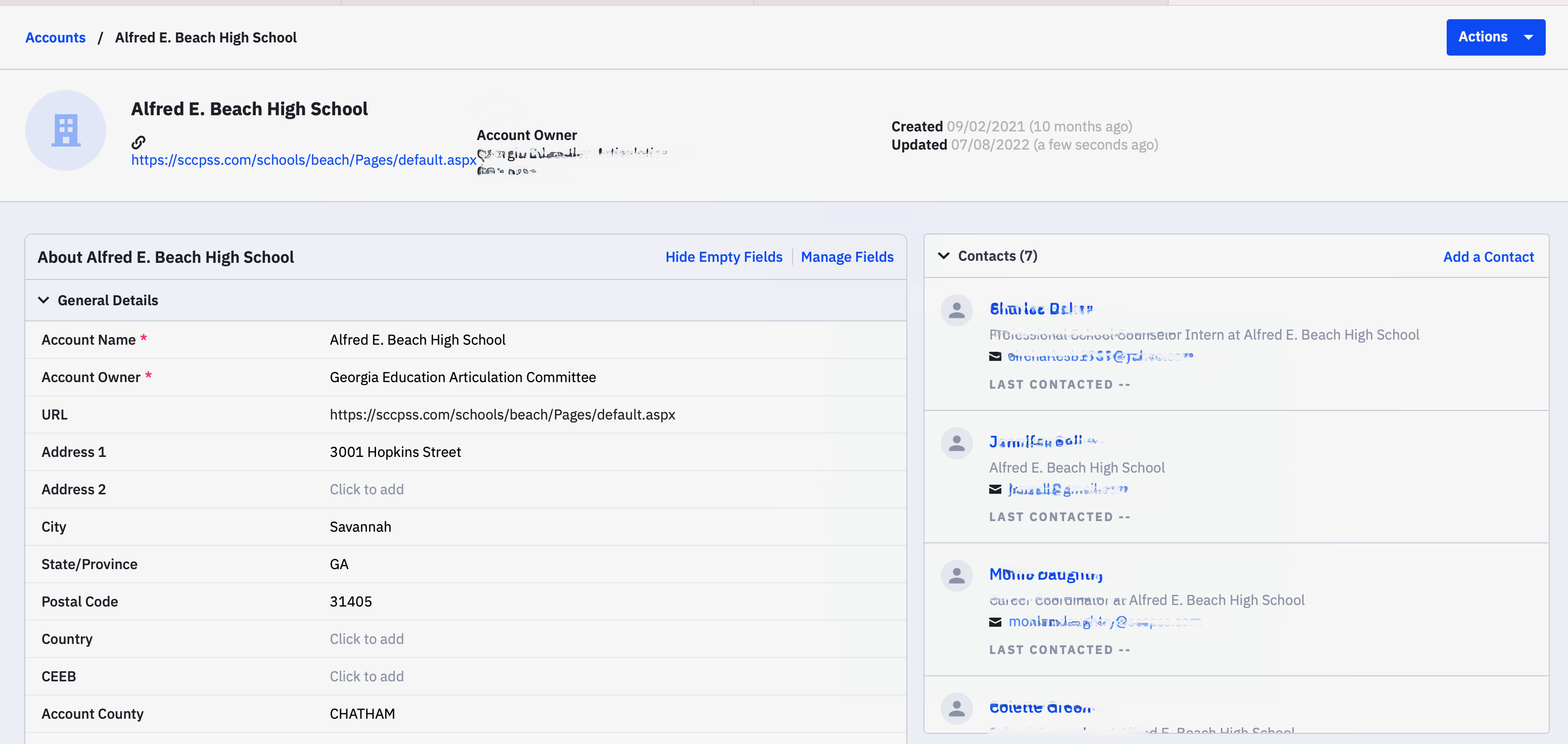The image size is (1568, 744).
Task: Click to add Address 2
Action: [366, 489]
